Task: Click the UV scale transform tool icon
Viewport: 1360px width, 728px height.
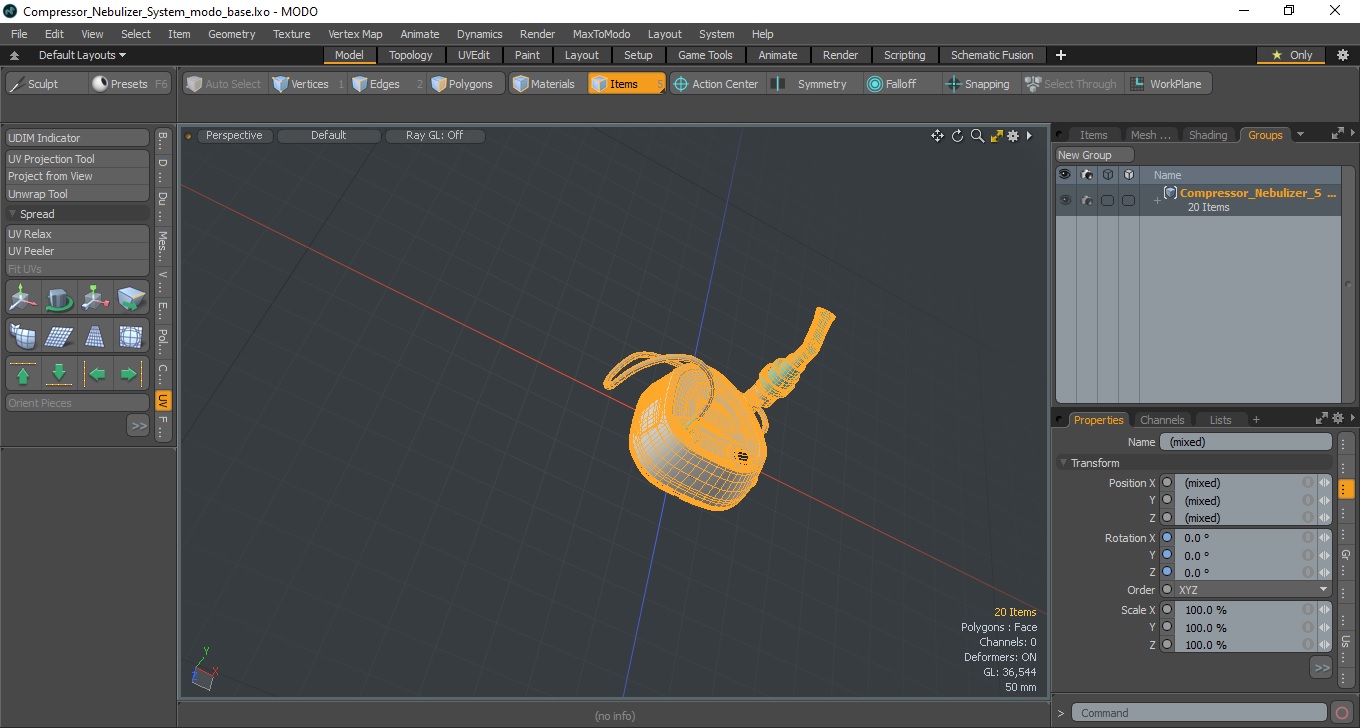Action: pyautogui.click(x=95, y=298)
